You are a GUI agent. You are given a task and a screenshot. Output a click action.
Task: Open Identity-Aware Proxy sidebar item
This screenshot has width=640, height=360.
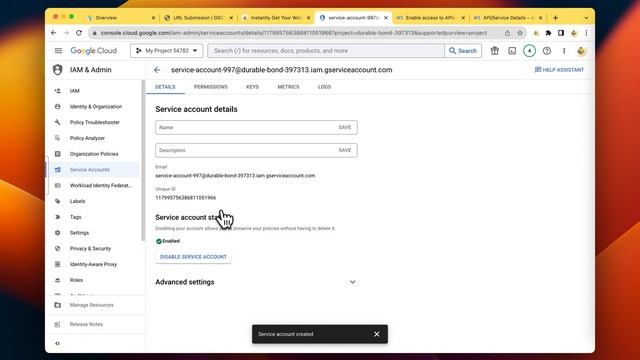point(94,264)
